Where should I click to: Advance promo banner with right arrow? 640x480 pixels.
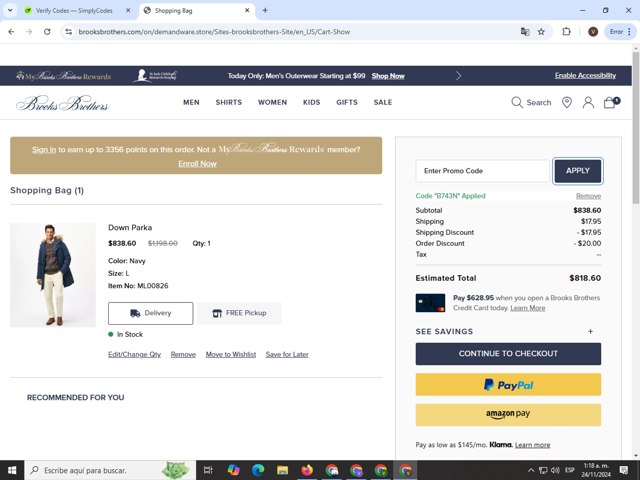point(458,76)
